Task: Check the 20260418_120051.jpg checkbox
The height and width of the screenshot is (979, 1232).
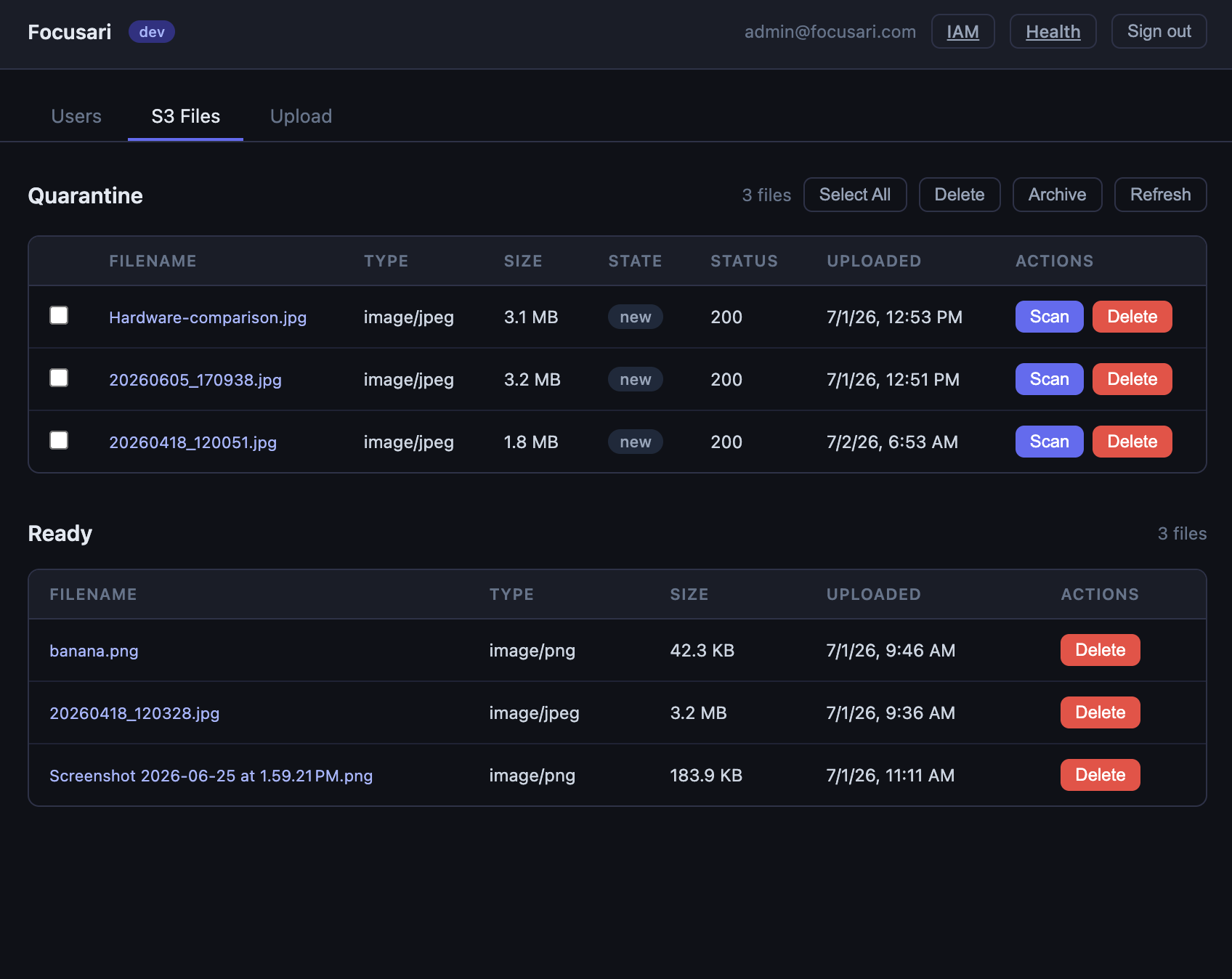Action: pos(59,440)
